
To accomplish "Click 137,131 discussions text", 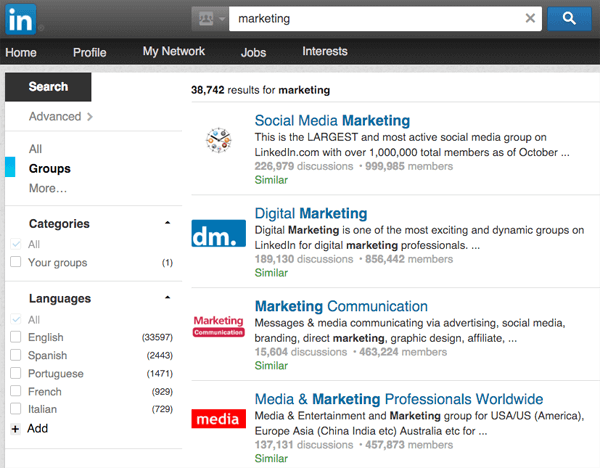I will click(304, 445).
